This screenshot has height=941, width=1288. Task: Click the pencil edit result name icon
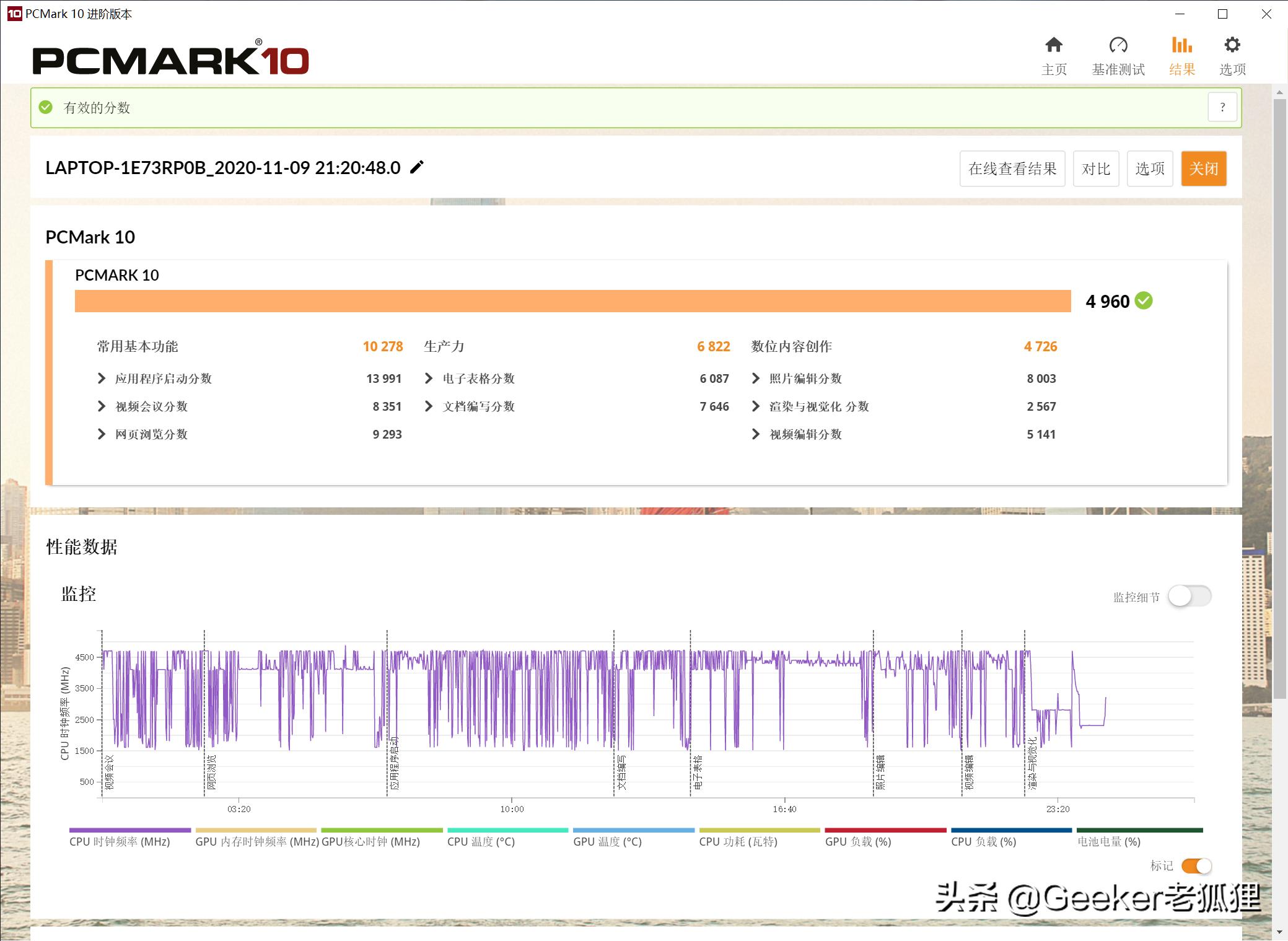[x=417, y=167]
